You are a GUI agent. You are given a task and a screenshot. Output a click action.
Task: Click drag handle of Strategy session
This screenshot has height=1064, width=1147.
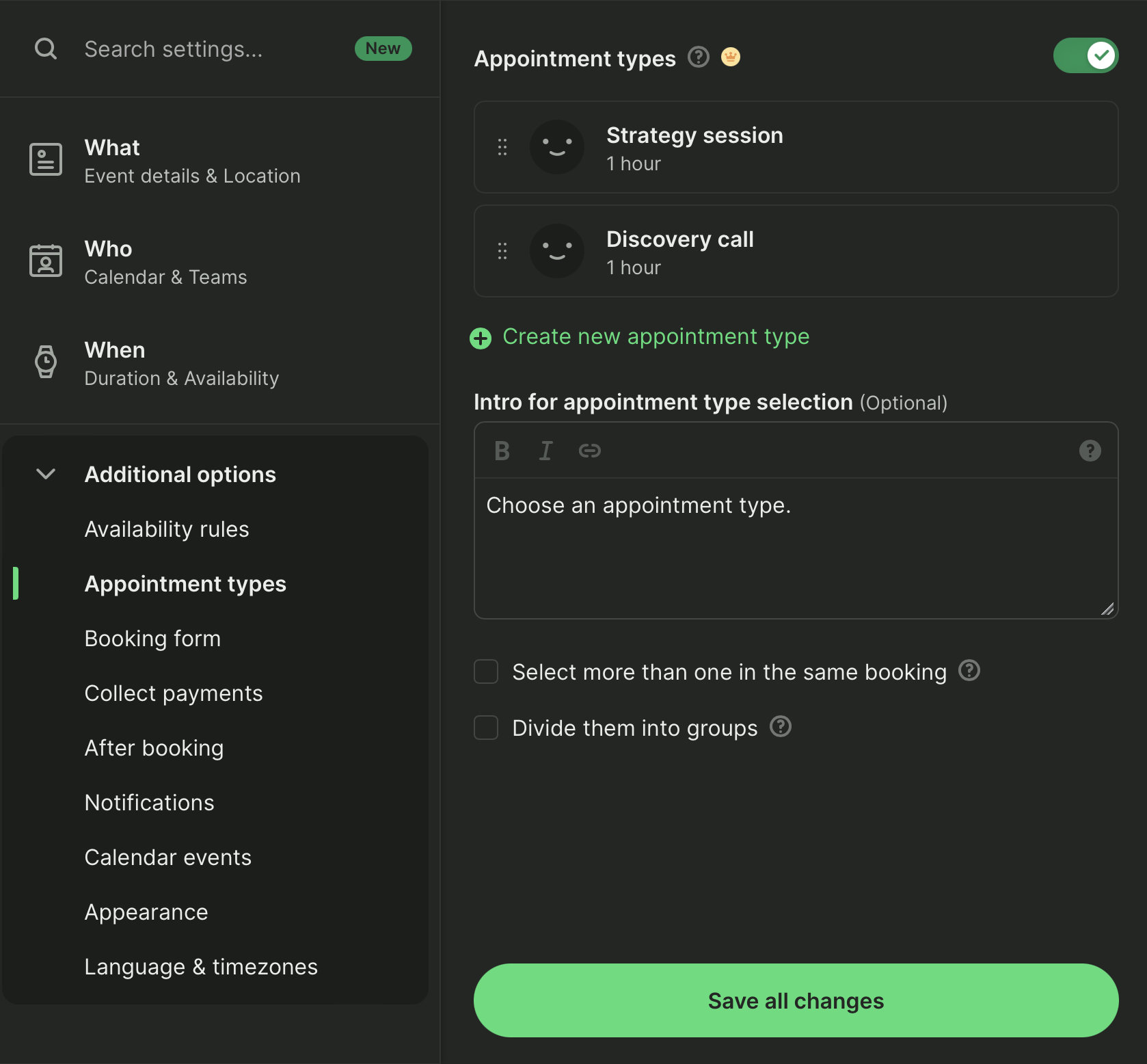click(x=502, y=147)
